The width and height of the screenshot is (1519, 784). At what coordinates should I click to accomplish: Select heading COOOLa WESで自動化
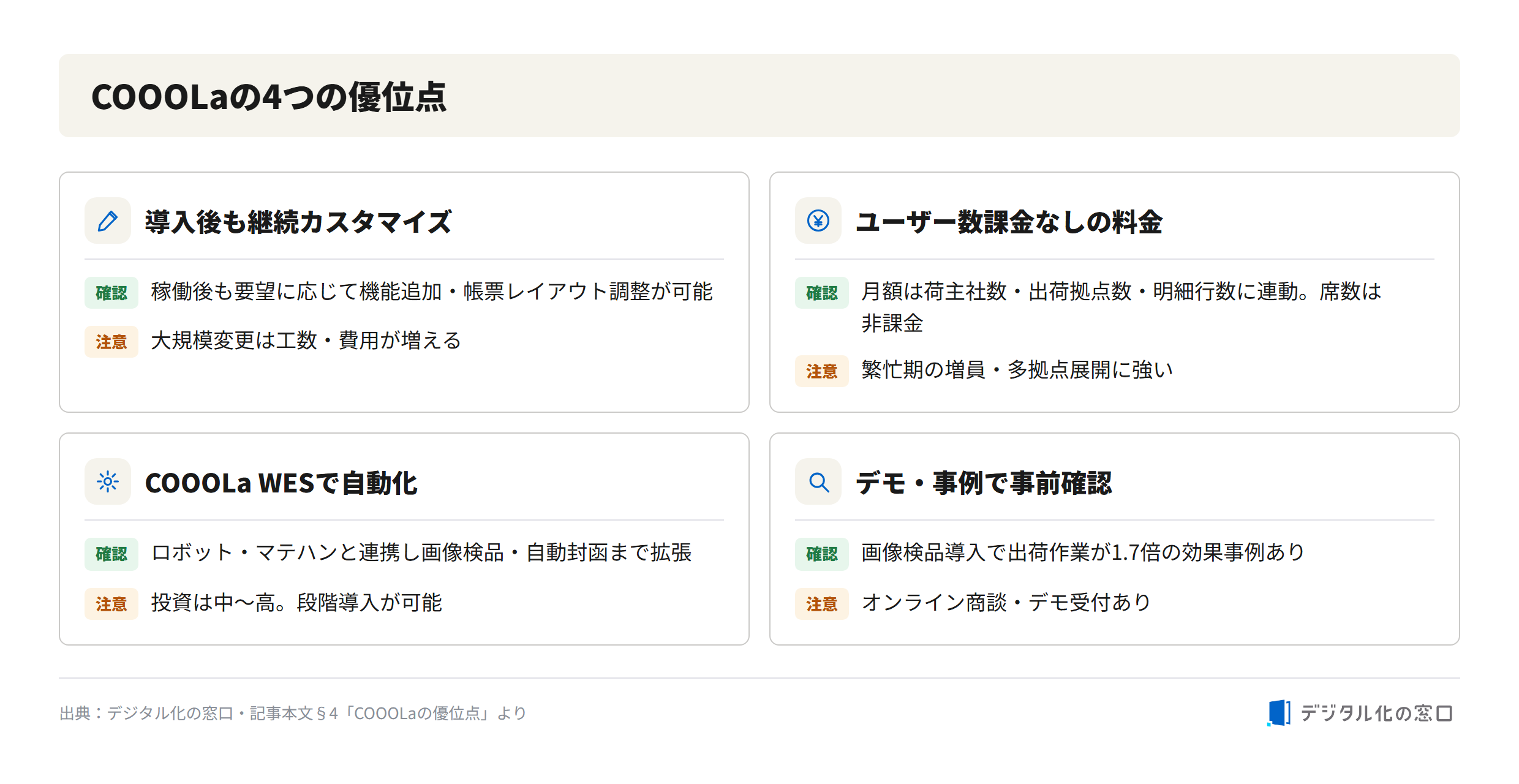tap(281, 483)
